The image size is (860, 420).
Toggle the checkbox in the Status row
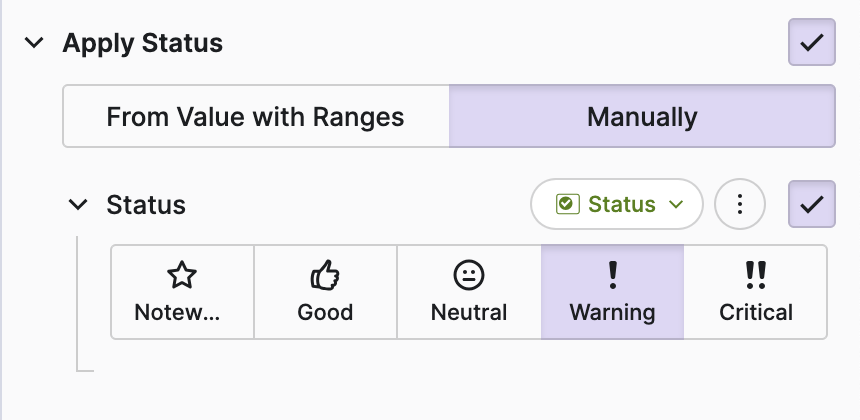click(811, 204)
